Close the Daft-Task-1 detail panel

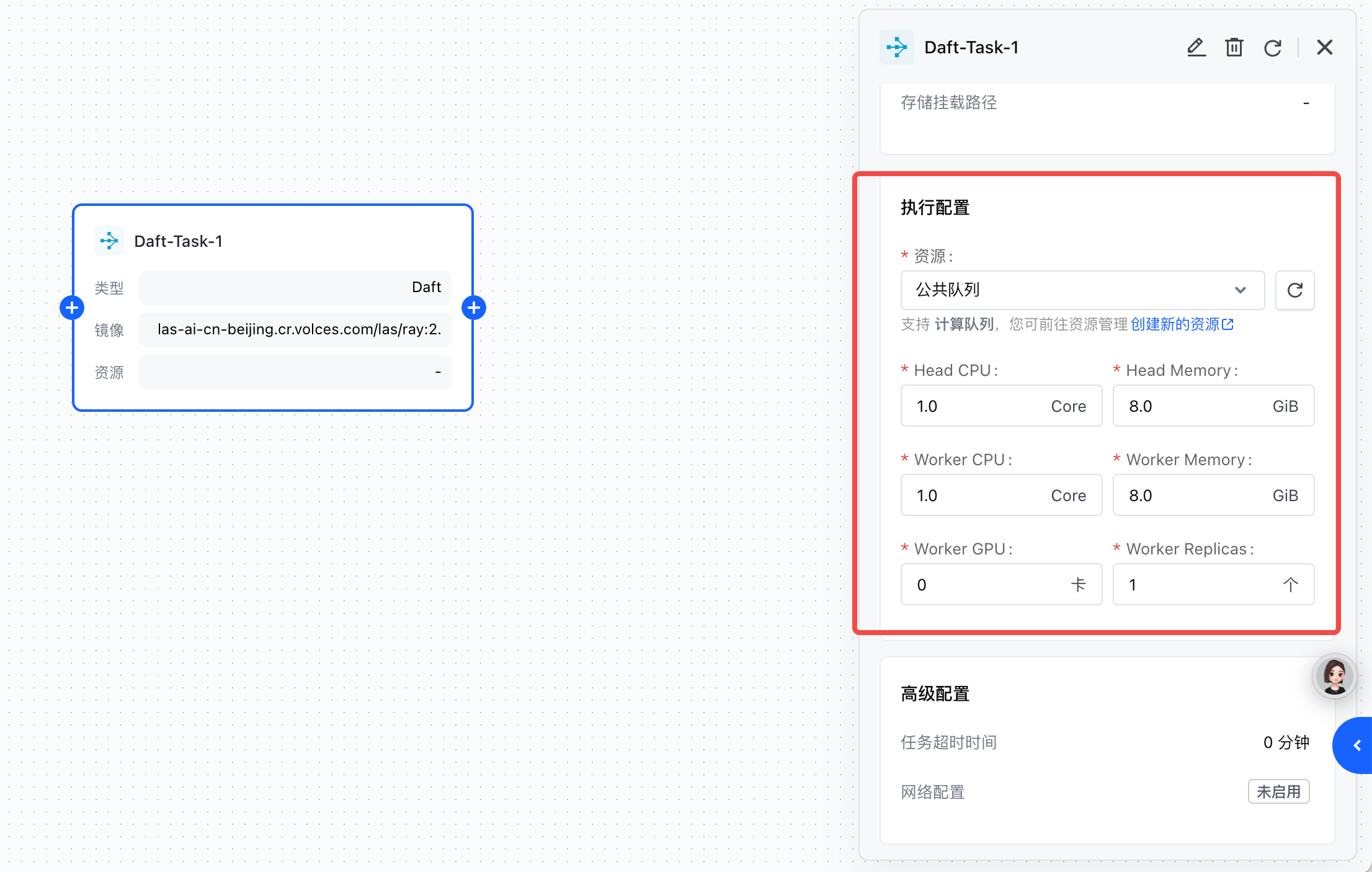pos(1324,47)
